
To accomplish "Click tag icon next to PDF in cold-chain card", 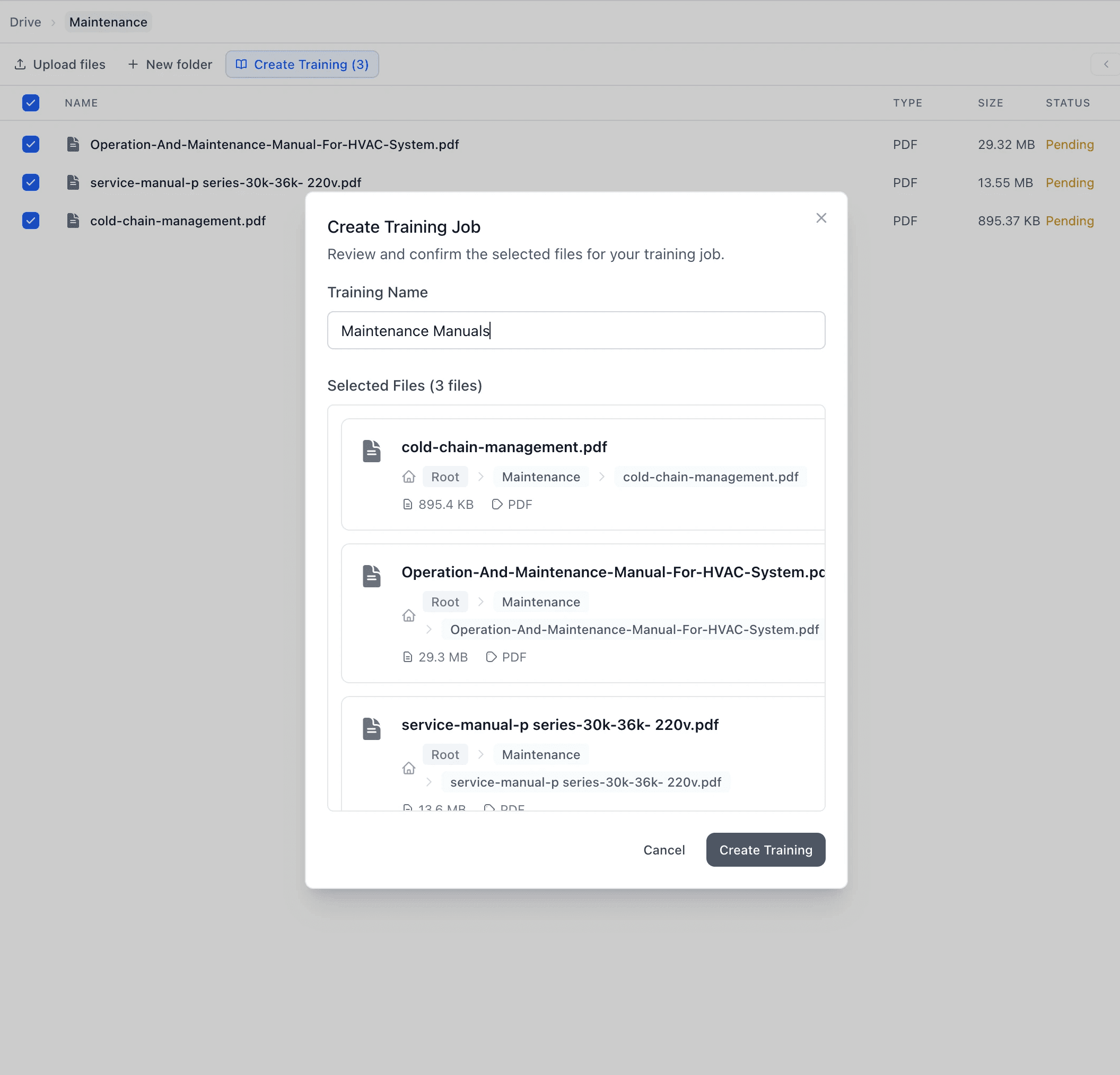I will (497, 504).
